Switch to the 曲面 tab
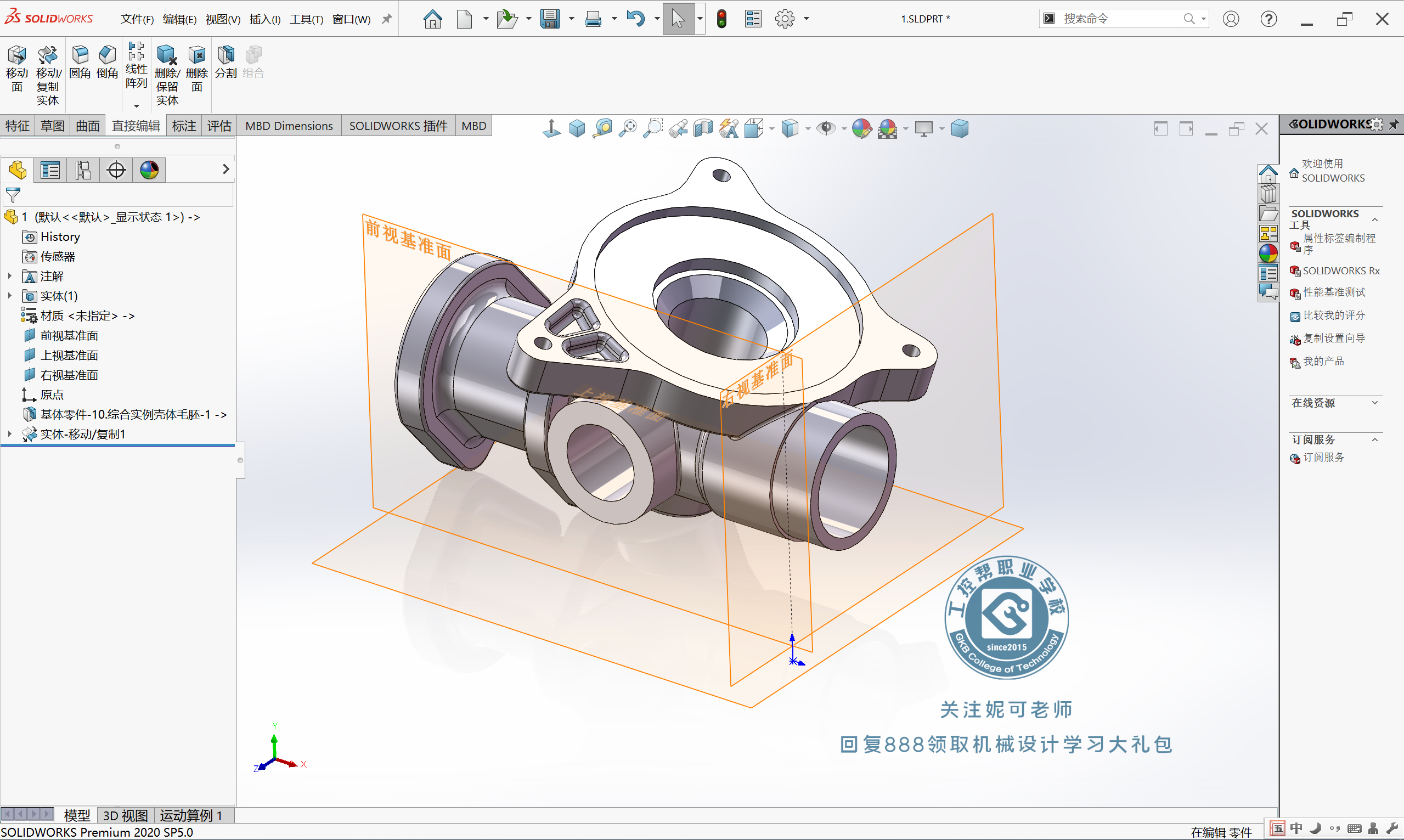 point(88,126)
